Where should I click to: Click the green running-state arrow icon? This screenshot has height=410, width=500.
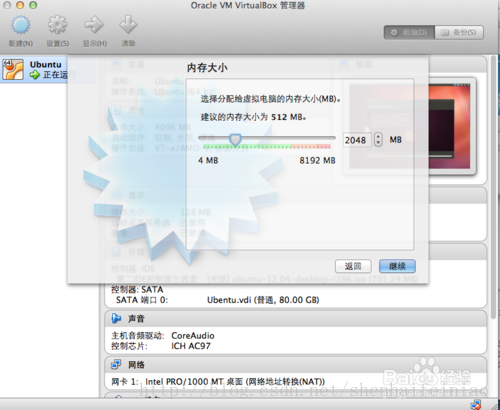[34, 75]
